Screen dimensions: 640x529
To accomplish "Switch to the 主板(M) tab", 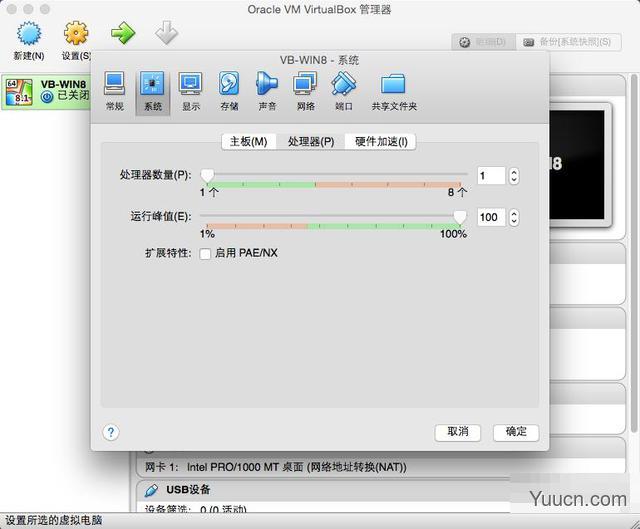I will (x=249, y=142).
